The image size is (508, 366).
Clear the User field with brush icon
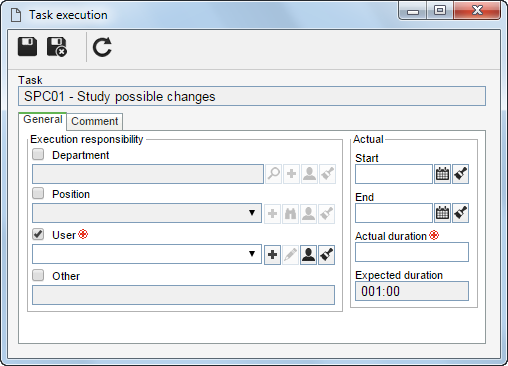coord(326,255)
